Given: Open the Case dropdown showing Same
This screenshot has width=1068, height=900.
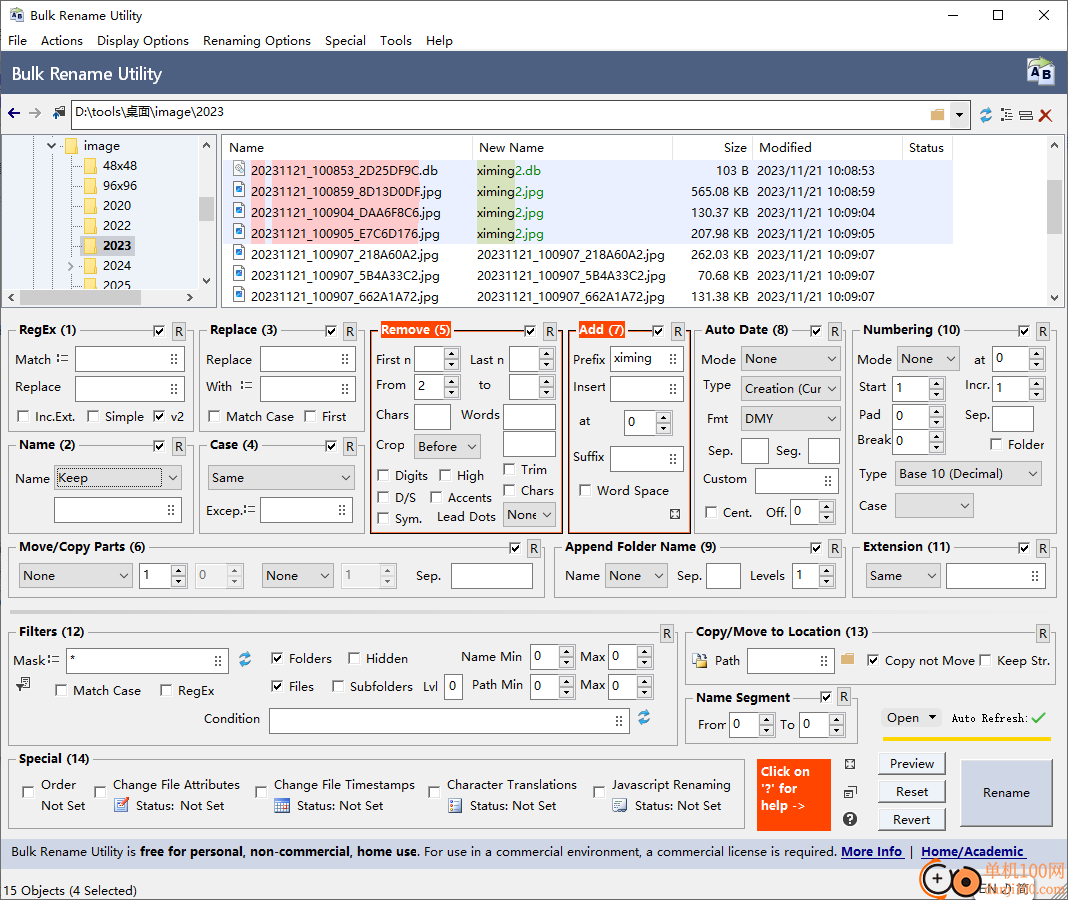Looking at the screenshot, I should pos(281,478).
